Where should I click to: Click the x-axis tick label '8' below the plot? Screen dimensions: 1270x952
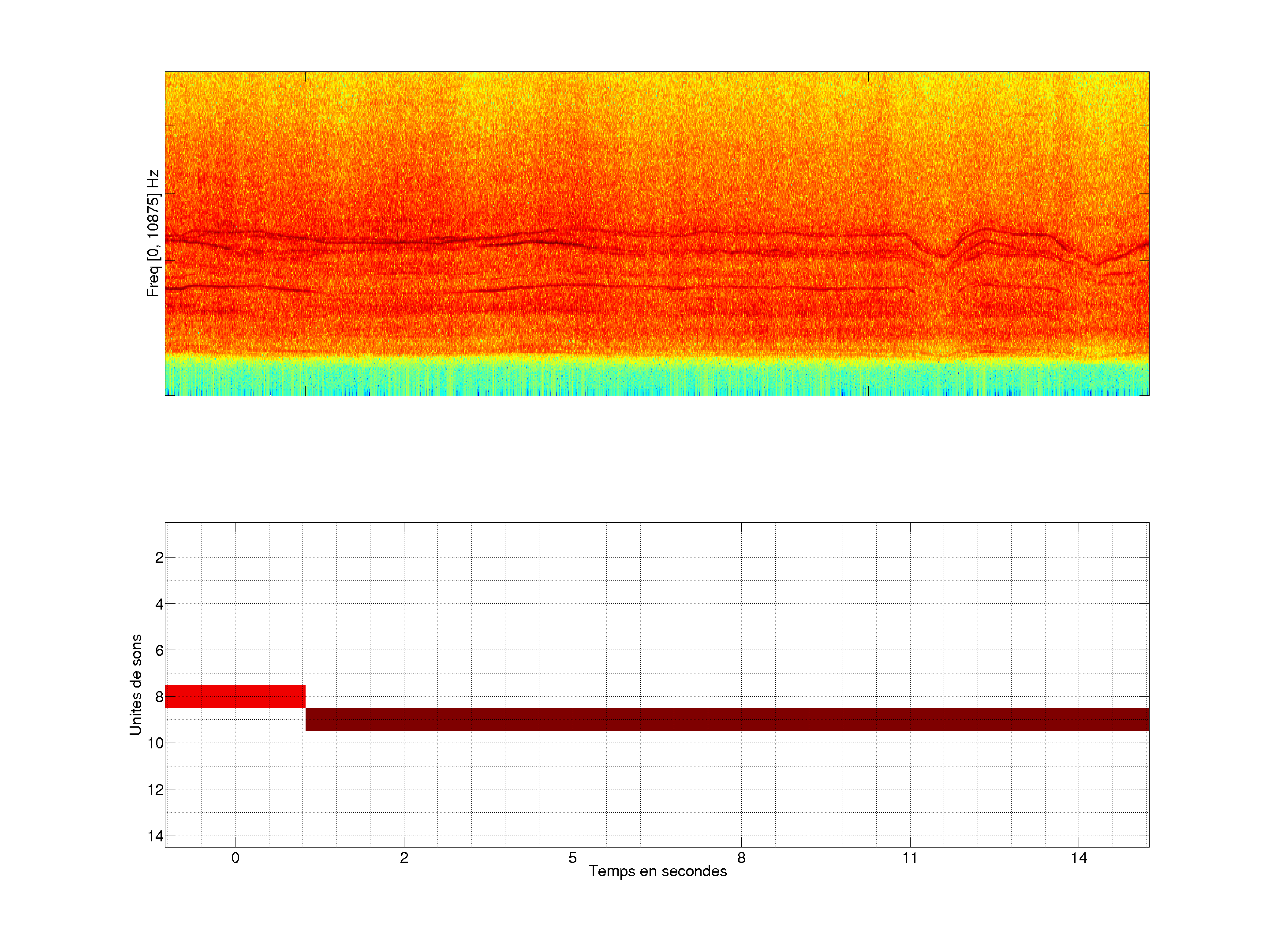[741, 858]
